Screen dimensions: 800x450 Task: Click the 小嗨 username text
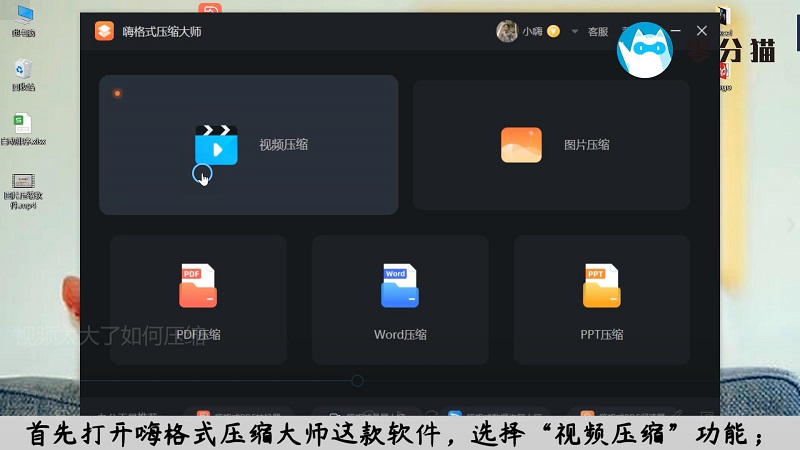click(x=533, y=31)
